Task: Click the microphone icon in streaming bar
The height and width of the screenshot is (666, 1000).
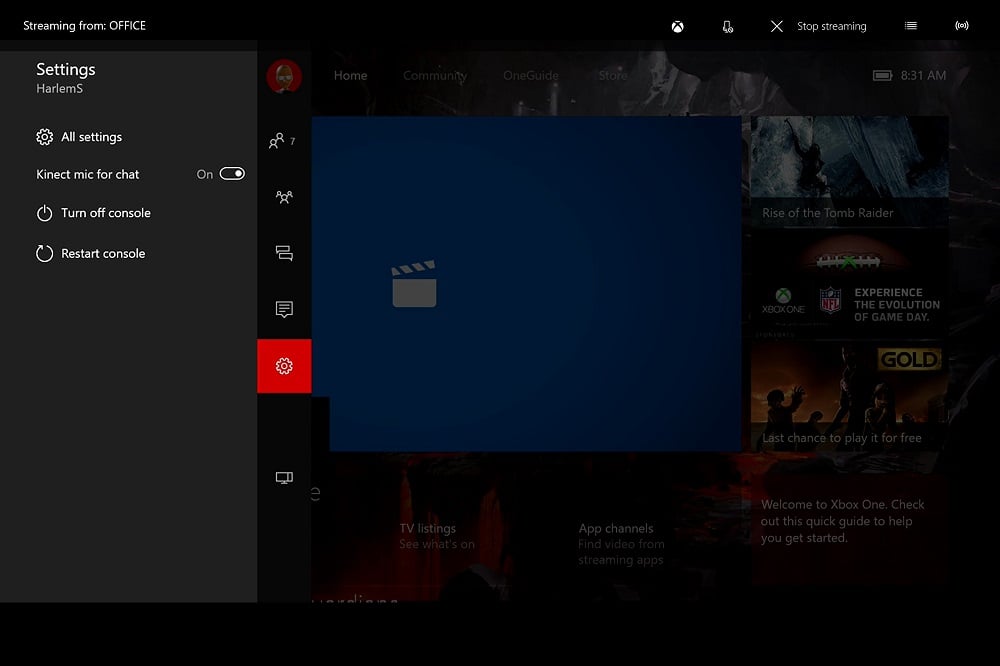Action: 727,26
